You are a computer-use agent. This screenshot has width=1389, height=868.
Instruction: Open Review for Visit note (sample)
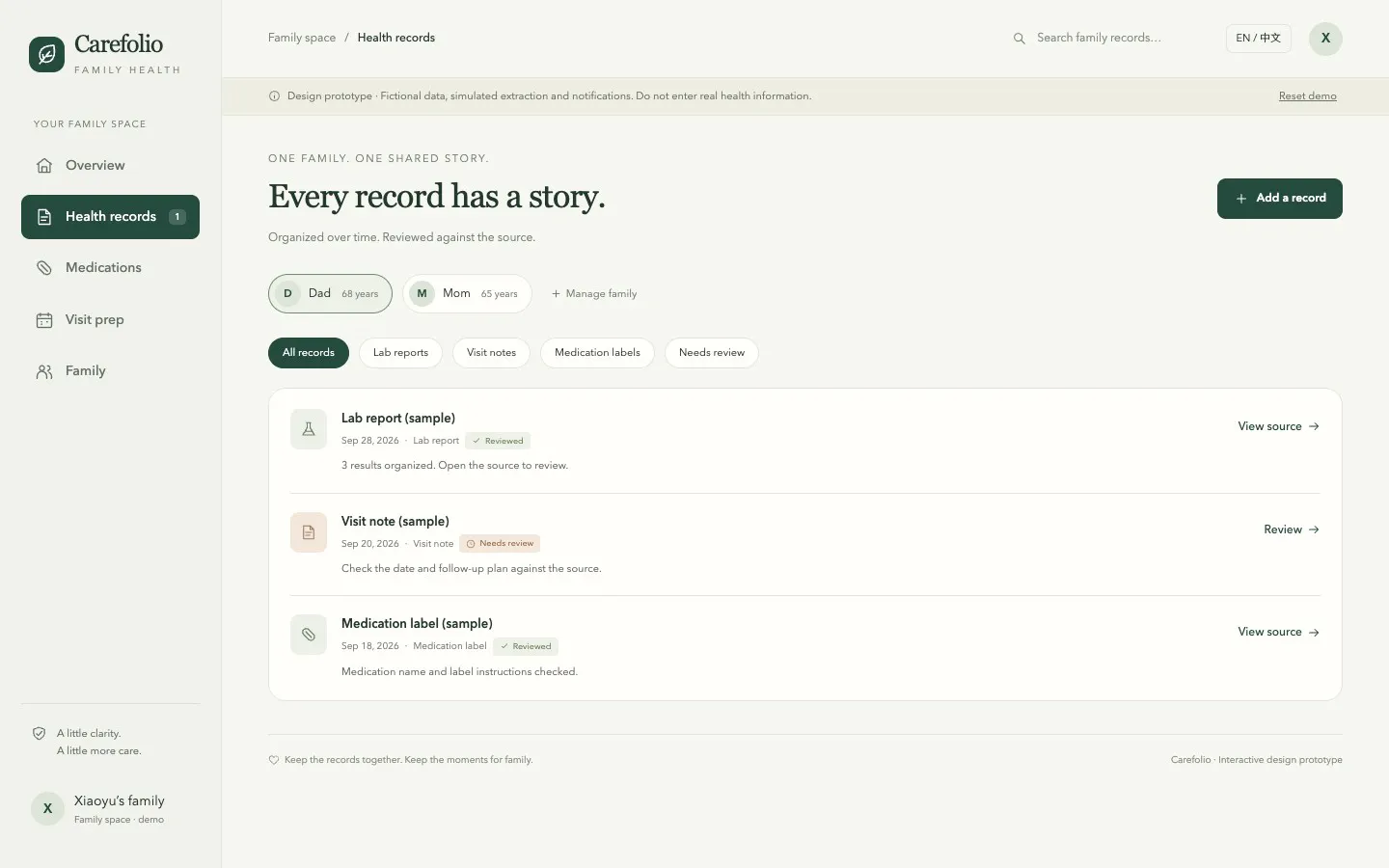pyautogui.click(x=1292, y=529)
